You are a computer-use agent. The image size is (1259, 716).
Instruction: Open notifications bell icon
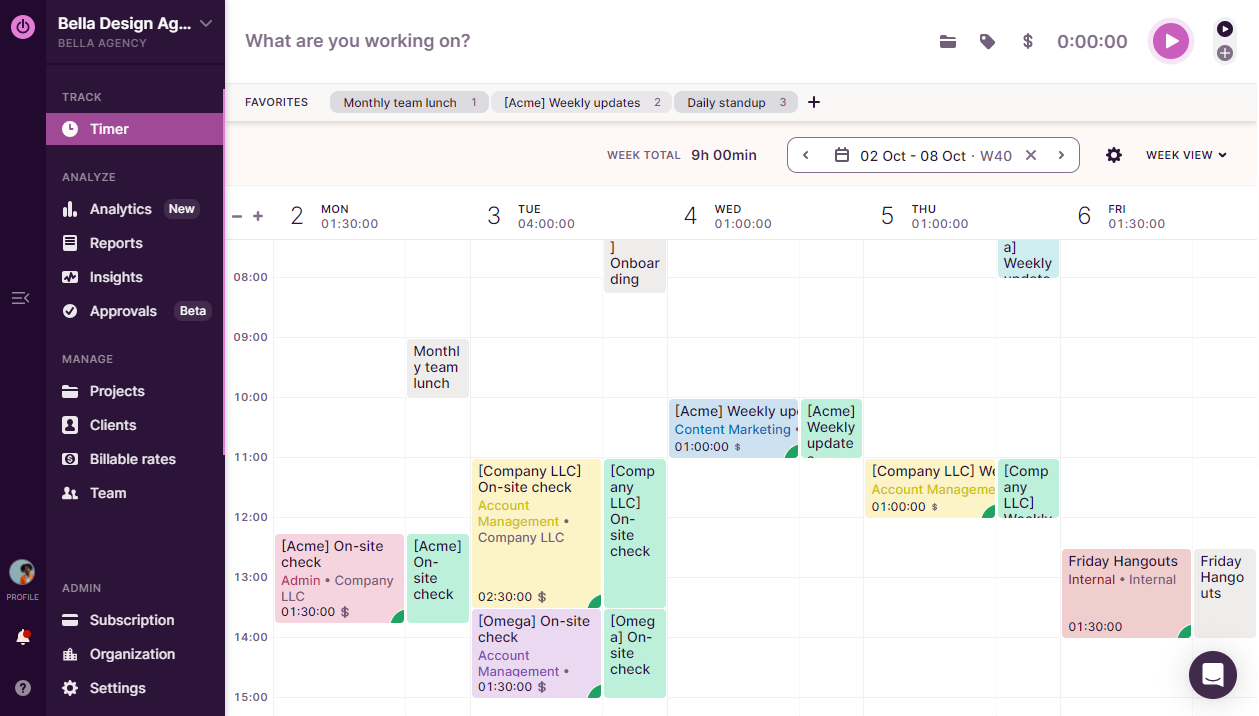pos(23,638)
